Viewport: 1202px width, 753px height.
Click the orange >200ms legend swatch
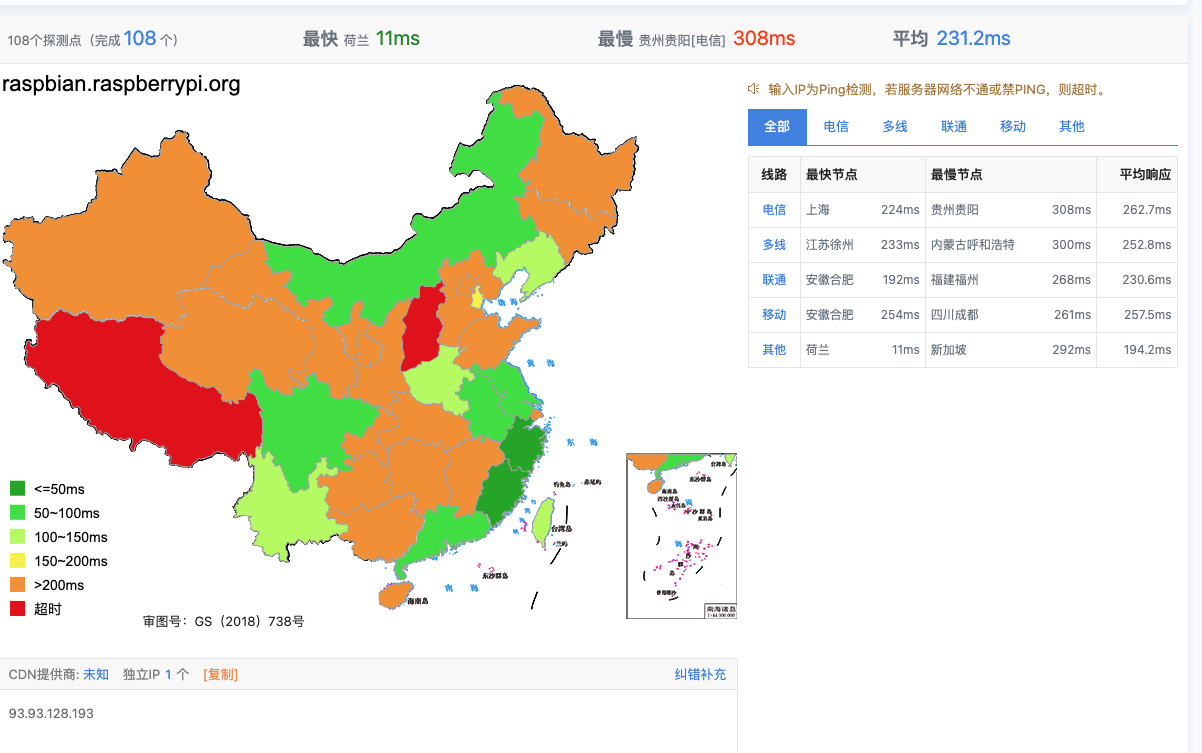pyautogui.click(x=18, y=585)
